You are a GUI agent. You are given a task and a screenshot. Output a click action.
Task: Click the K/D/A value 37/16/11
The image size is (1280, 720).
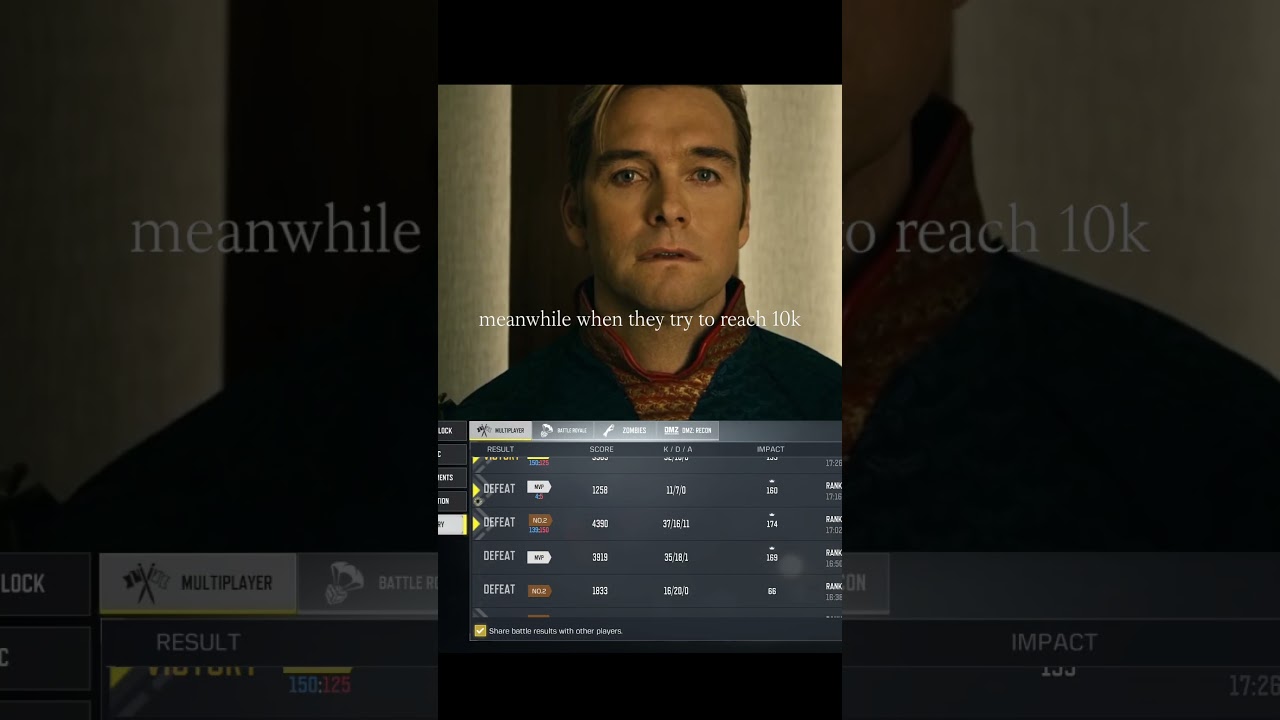click(677, 524)
